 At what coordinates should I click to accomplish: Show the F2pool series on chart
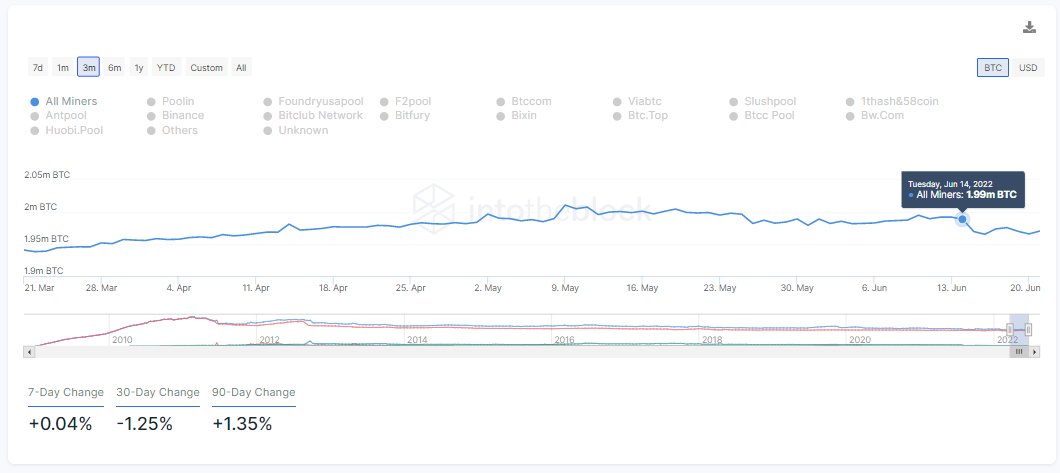[x=385, y=102]
